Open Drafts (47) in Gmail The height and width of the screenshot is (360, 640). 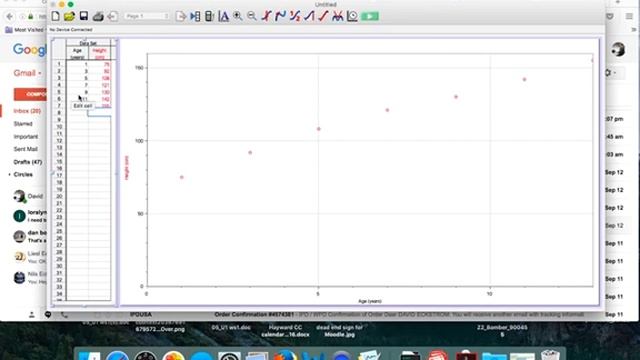28,162
